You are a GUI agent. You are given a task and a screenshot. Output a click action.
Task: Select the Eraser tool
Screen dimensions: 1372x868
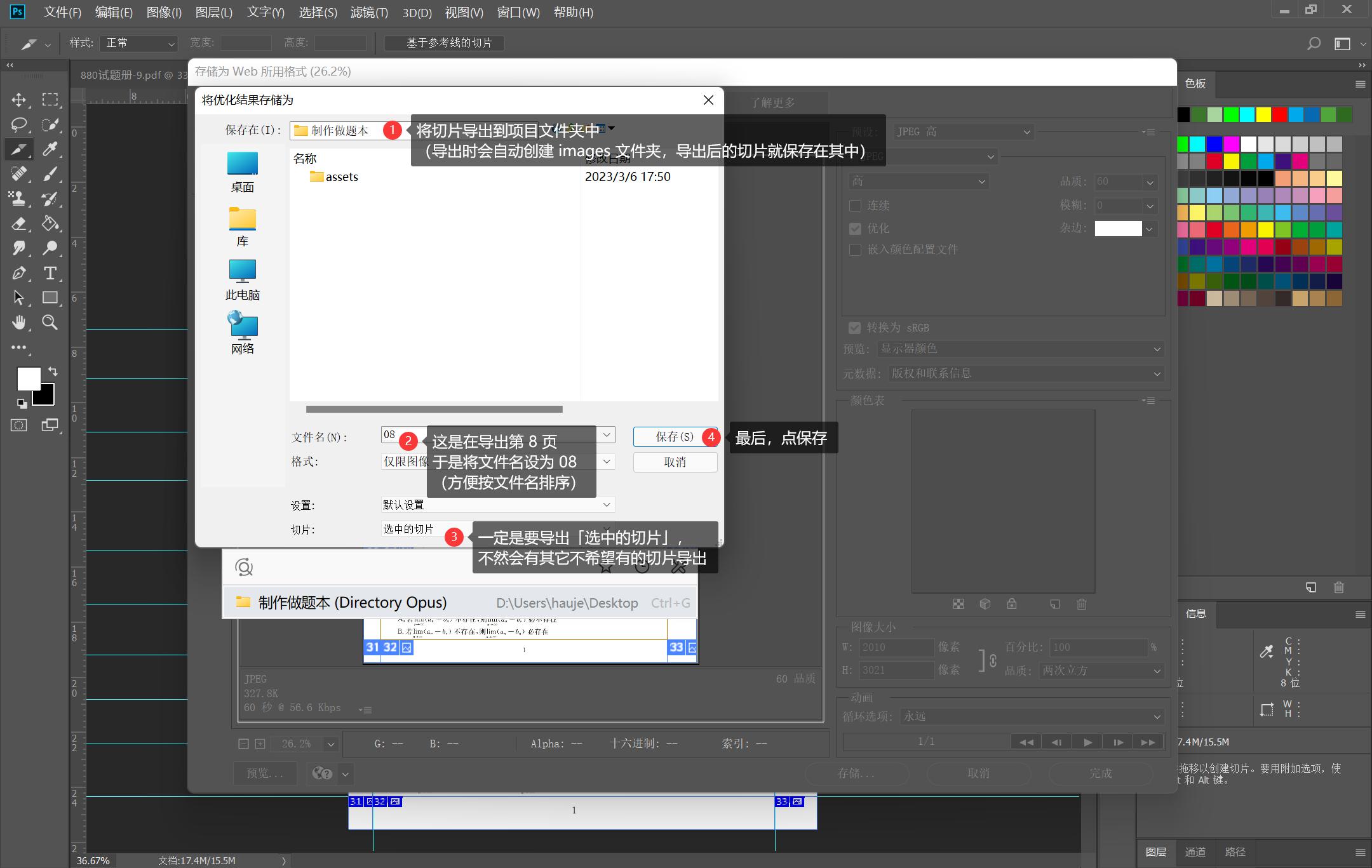click(x=18, y=224)
